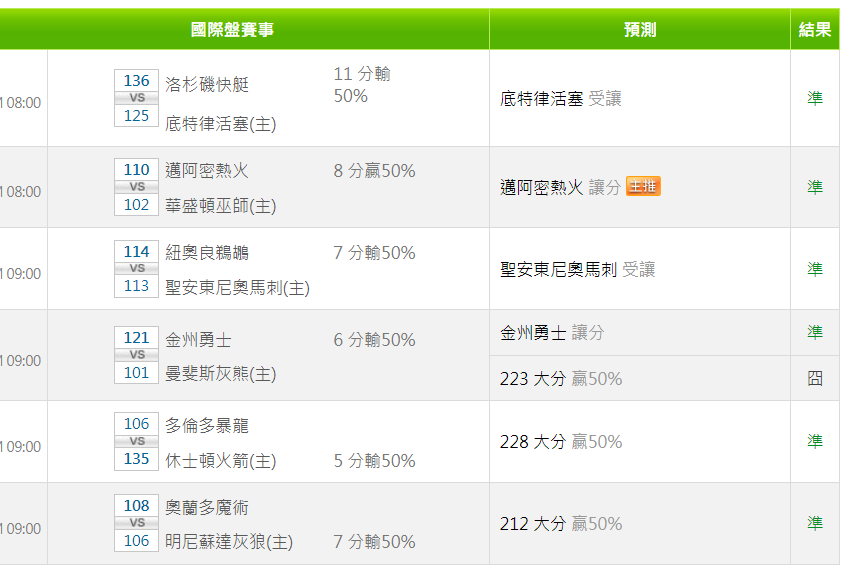Screen dimensions: 851x578
Task: Click the 囧 result mark
Action: (815, 379)
